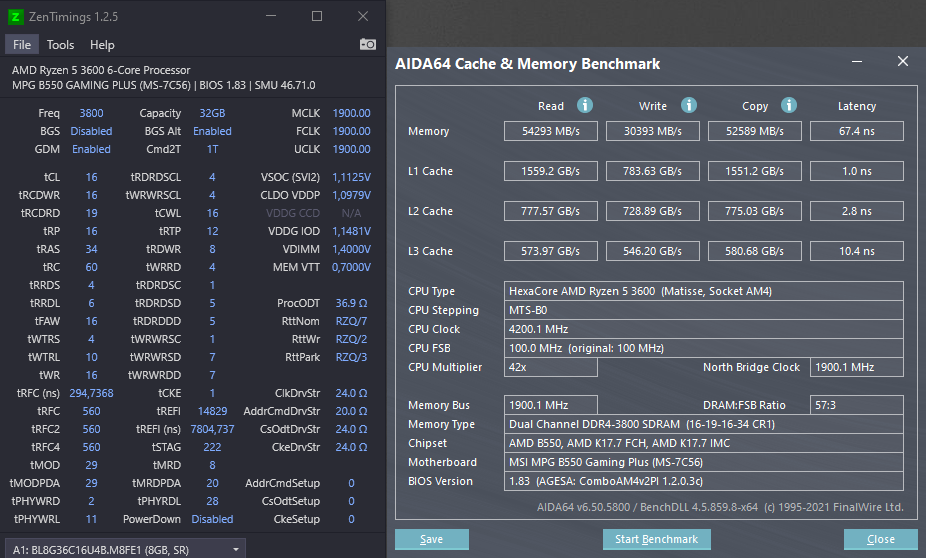Click the Memory Copy value 52589 MB/s
The height and width of the screenshot is (558, 926).
(x=755, y=131)
